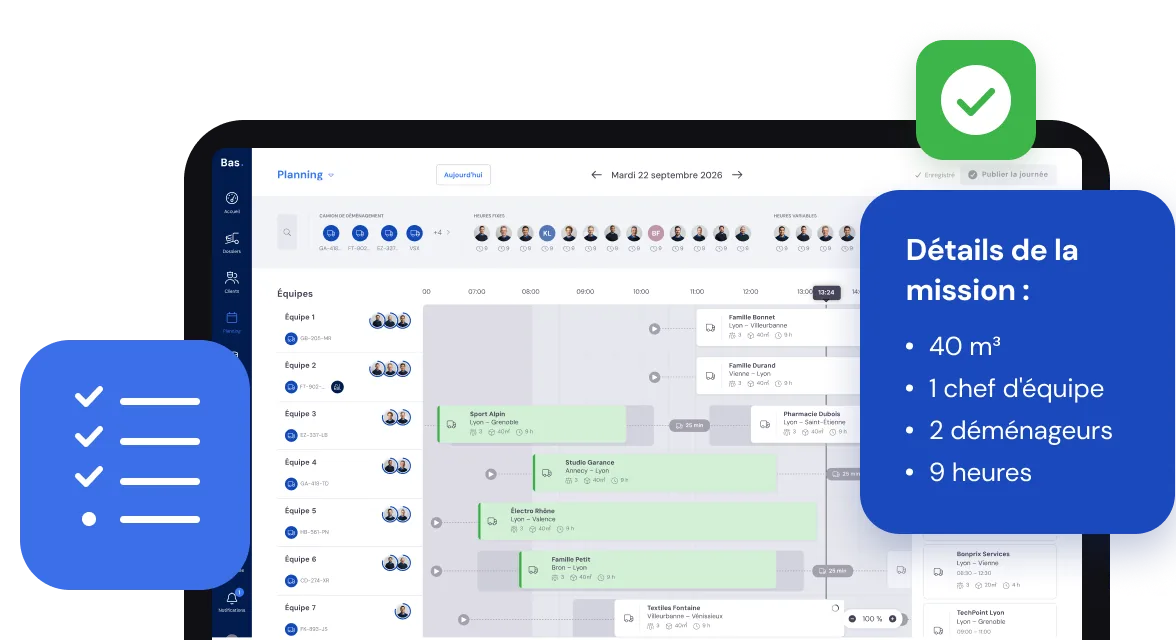Open Bonprix Services unassigned mission card
Screen dimensions: 1176x640
989,571
